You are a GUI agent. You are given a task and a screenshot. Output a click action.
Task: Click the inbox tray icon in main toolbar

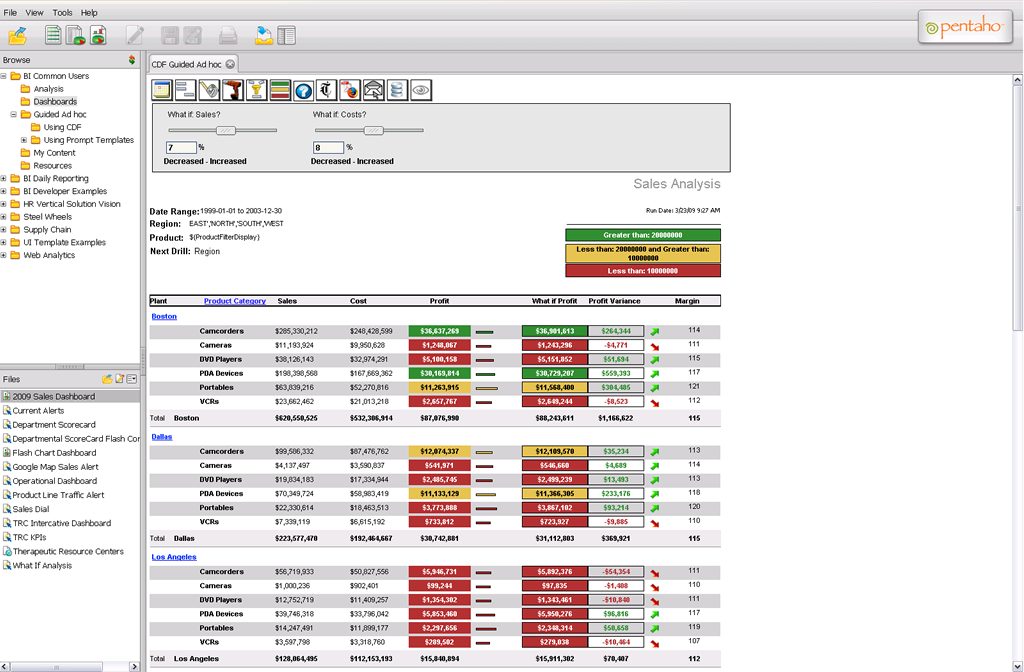(264, 35)
